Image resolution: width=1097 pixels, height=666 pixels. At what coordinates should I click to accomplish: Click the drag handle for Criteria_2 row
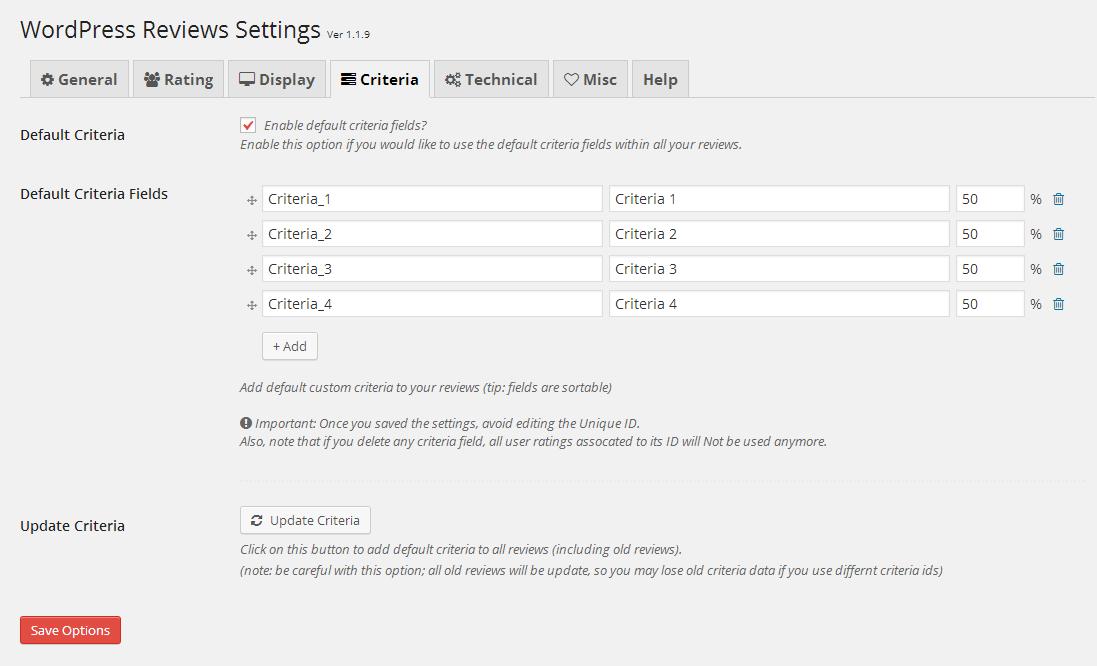click(252, 236)
